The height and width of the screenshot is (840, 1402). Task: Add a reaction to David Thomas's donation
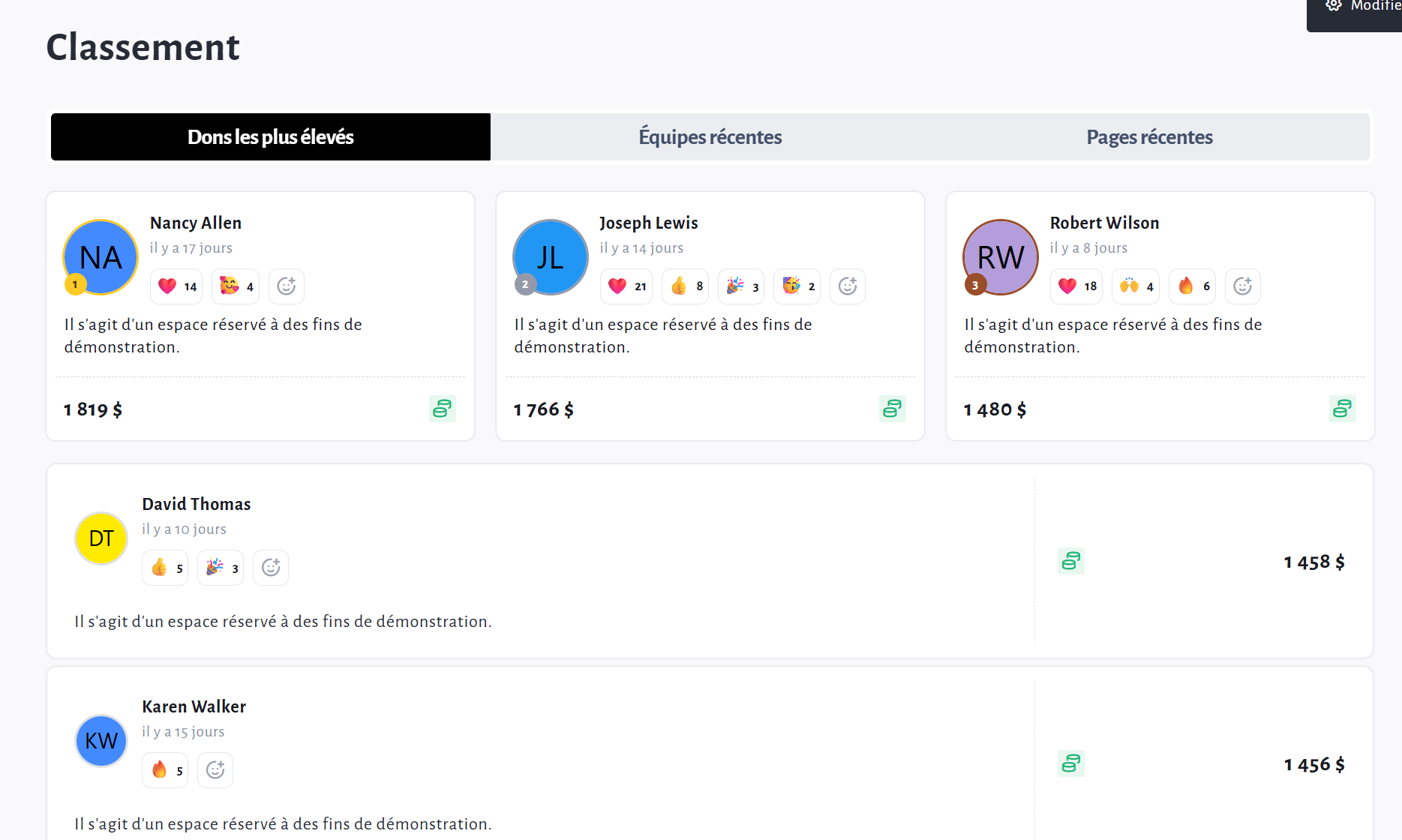click(271, 568)
